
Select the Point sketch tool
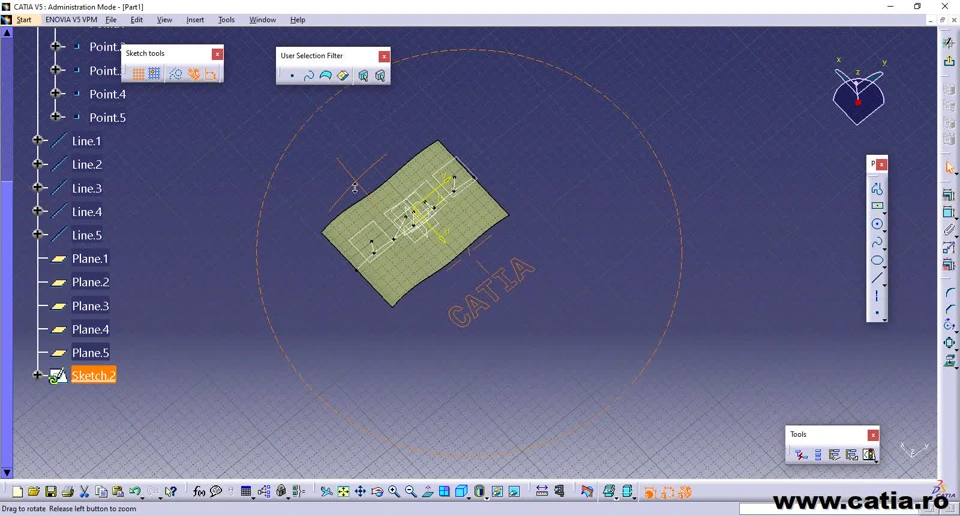877,313
